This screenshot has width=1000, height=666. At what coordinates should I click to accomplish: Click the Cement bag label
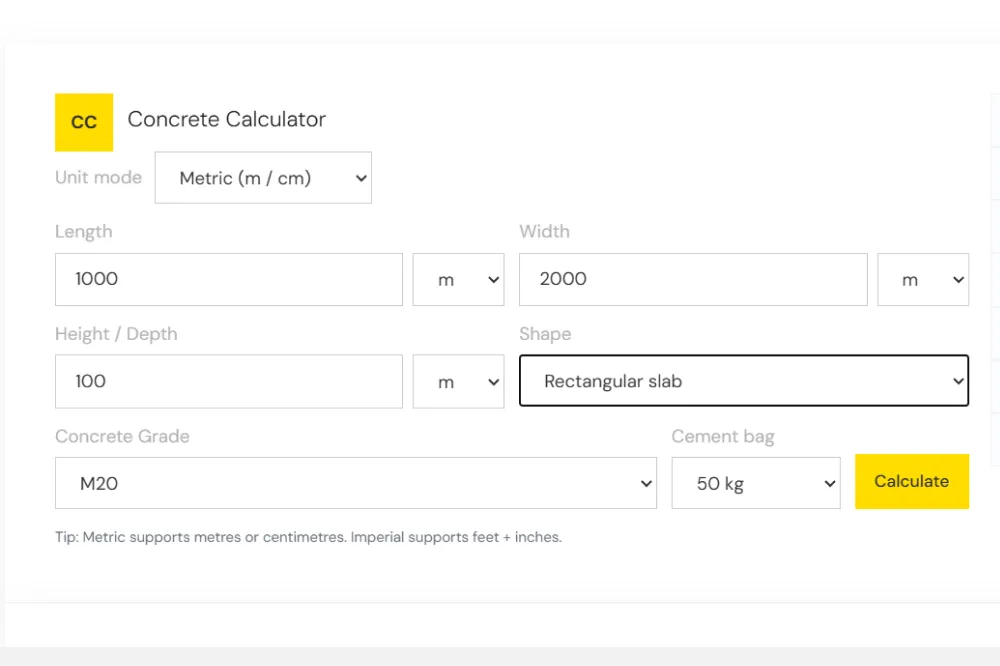point(723,436)
